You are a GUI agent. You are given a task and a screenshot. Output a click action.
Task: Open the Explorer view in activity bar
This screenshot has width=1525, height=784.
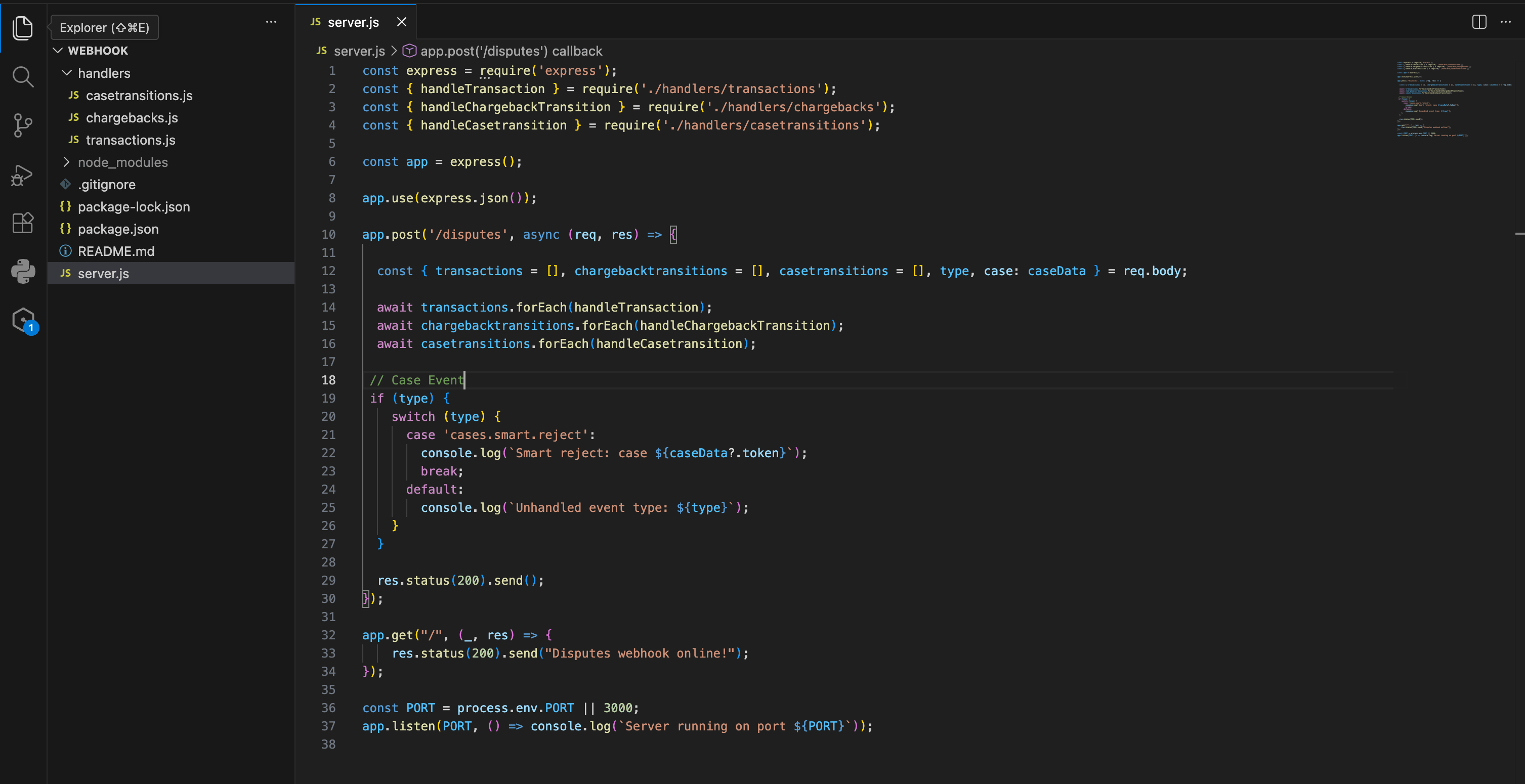click(x=22, y=28)
